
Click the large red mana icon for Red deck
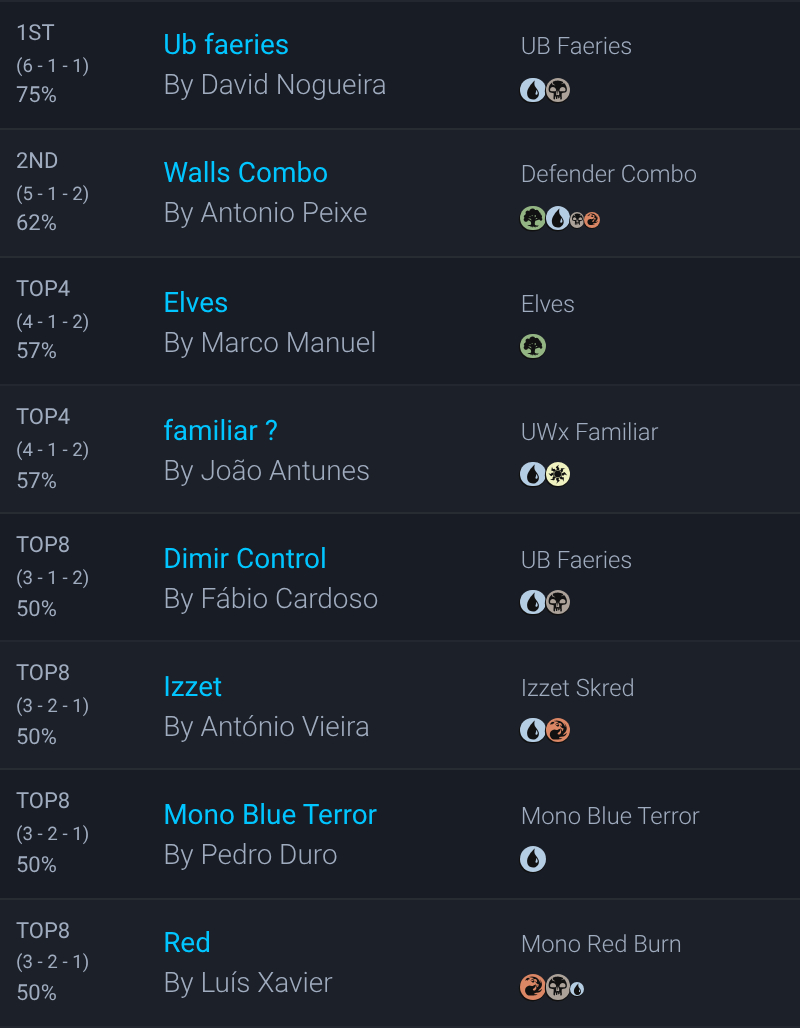click(x=533, y=987)
